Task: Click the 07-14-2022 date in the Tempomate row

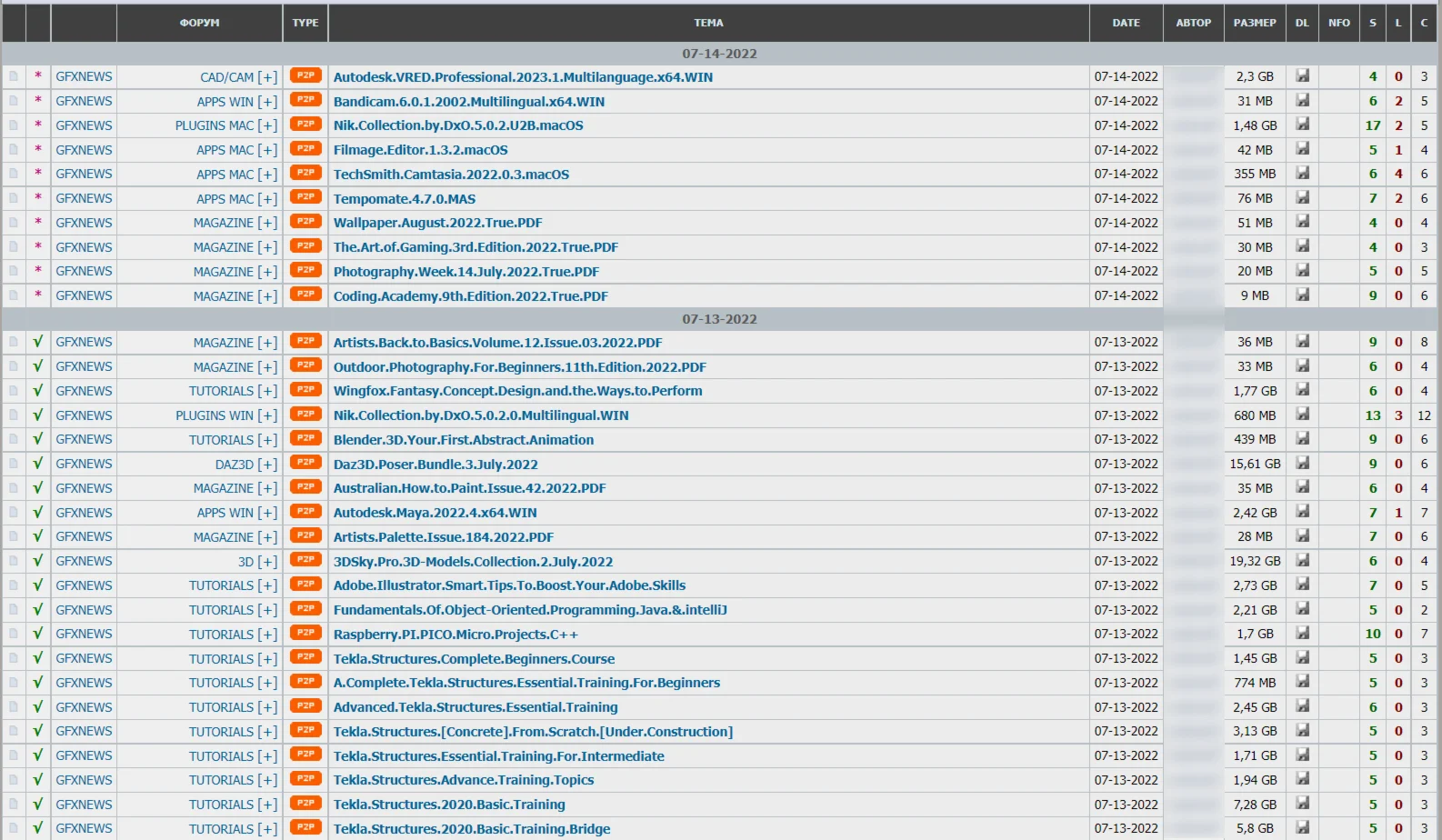Action: click(x=1126, y=198)
